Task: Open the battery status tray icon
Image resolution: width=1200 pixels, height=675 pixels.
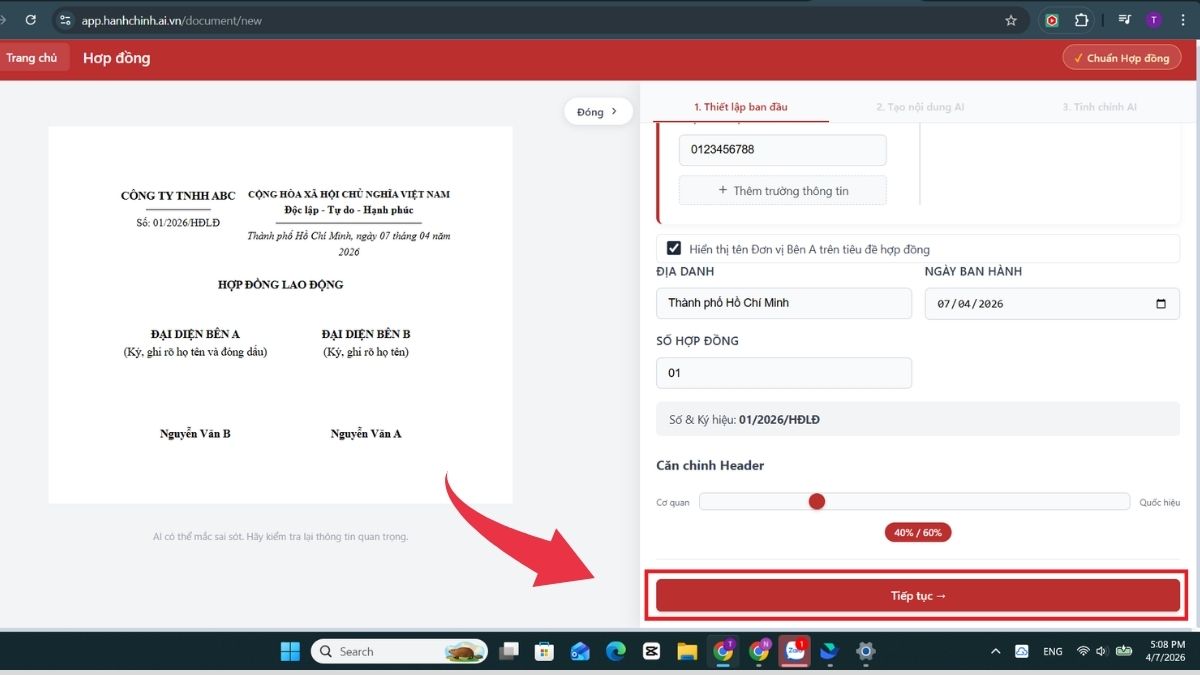Action: click(1124, 651)
